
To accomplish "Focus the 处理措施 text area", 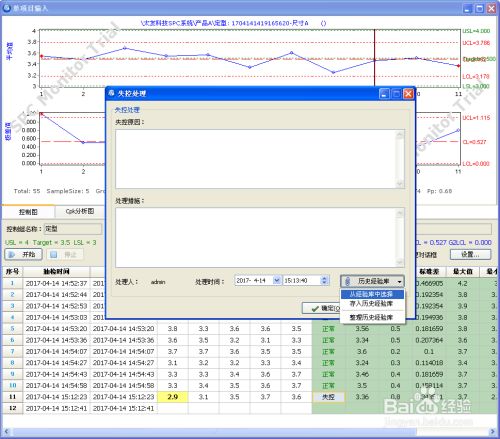I will 256,238.
